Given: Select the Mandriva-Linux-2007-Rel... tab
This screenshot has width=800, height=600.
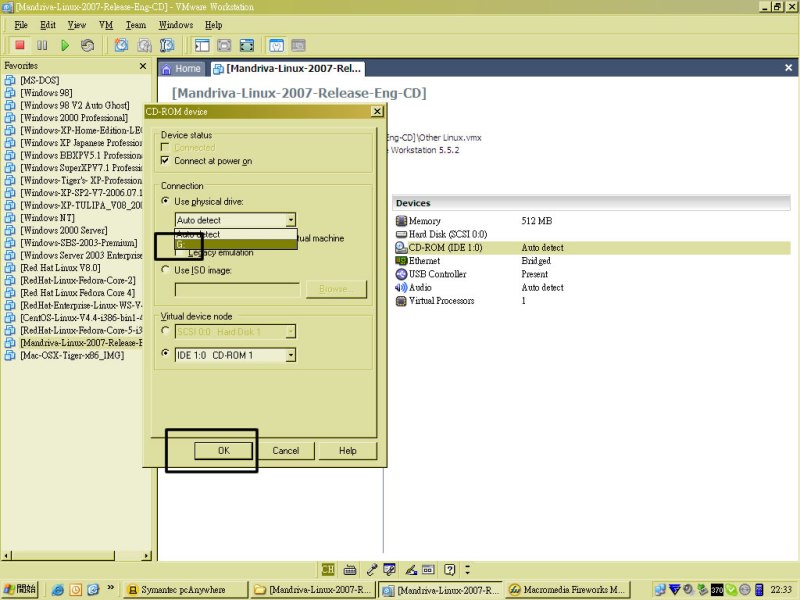Looking at the screenshot, I should point(287,68).
